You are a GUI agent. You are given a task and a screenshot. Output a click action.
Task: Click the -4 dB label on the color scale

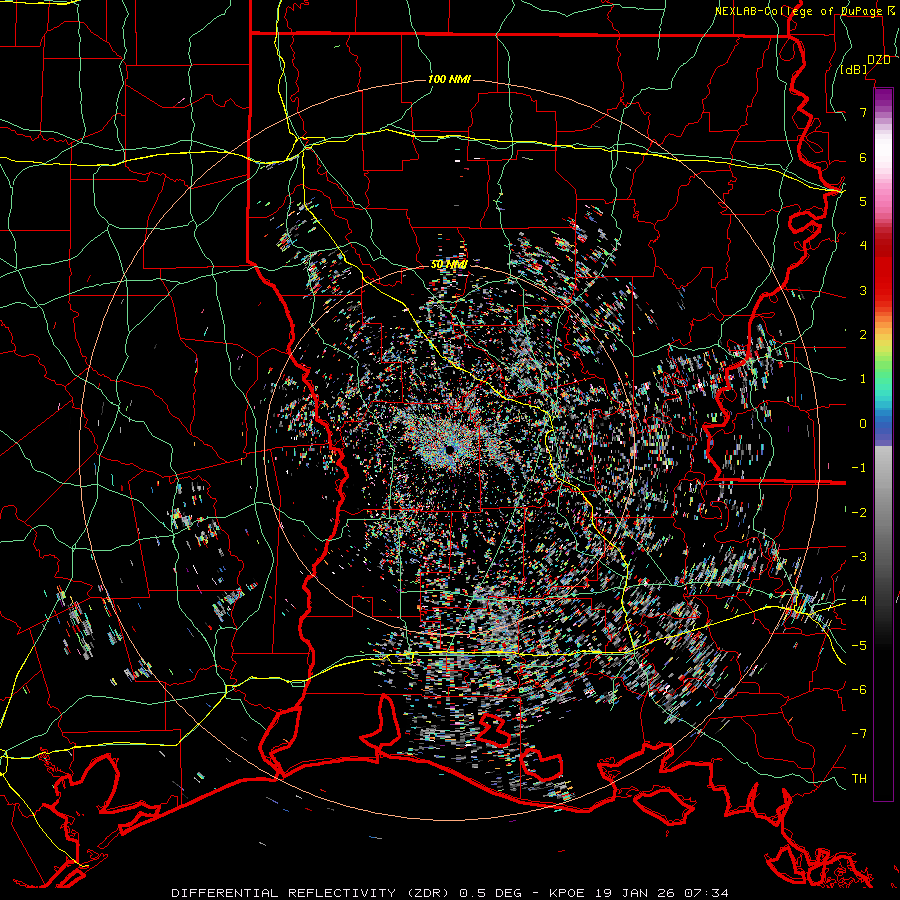(x=859, y=601)
